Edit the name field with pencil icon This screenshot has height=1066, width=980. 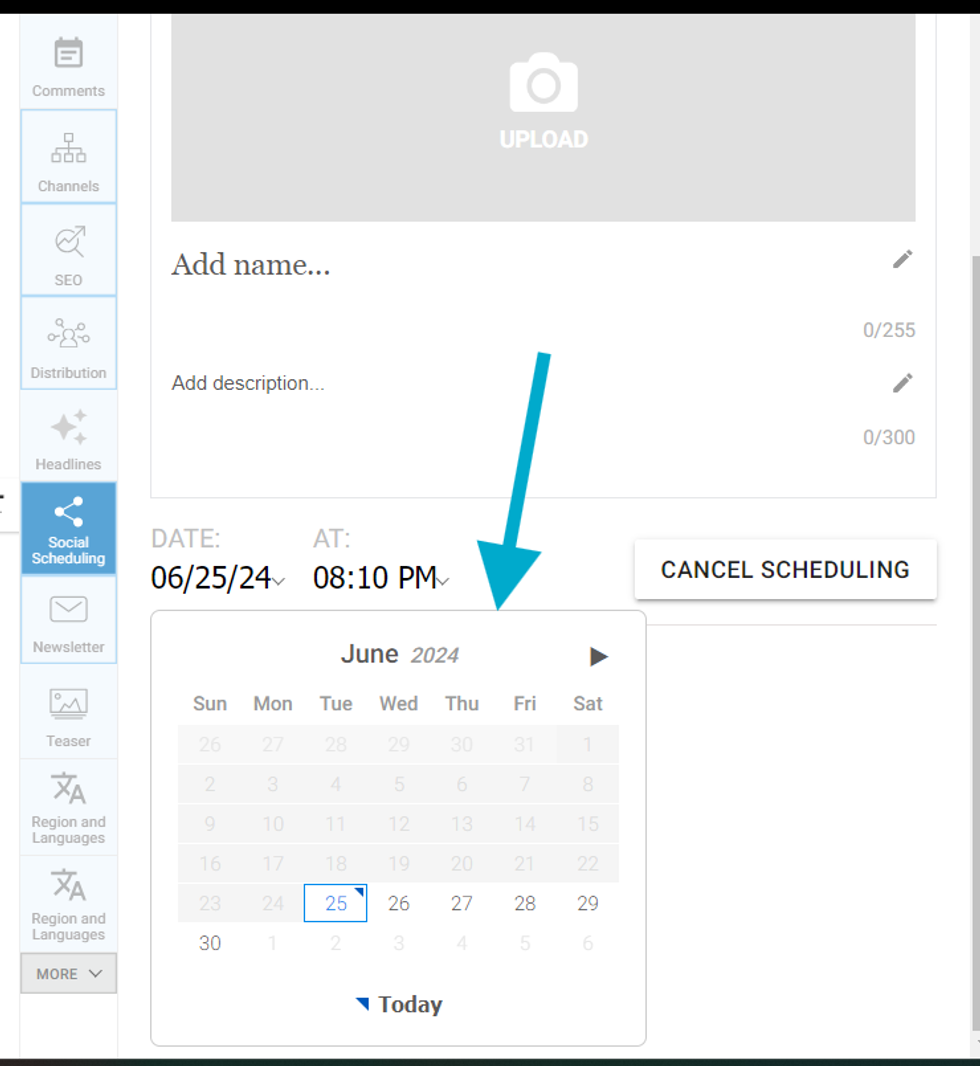tap(902, 259)
